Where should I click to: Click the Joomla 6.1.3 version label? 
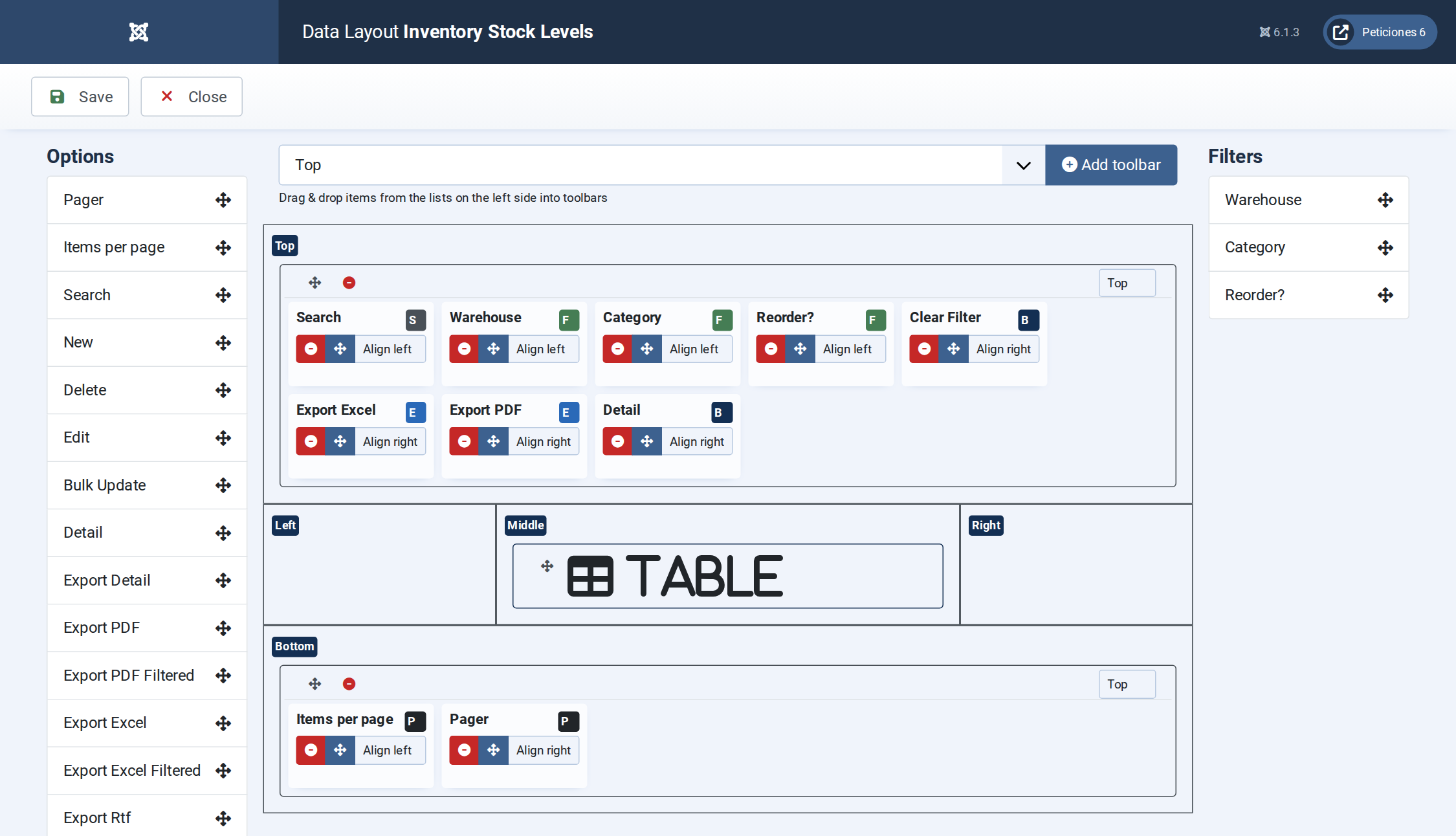[1279, 32]
